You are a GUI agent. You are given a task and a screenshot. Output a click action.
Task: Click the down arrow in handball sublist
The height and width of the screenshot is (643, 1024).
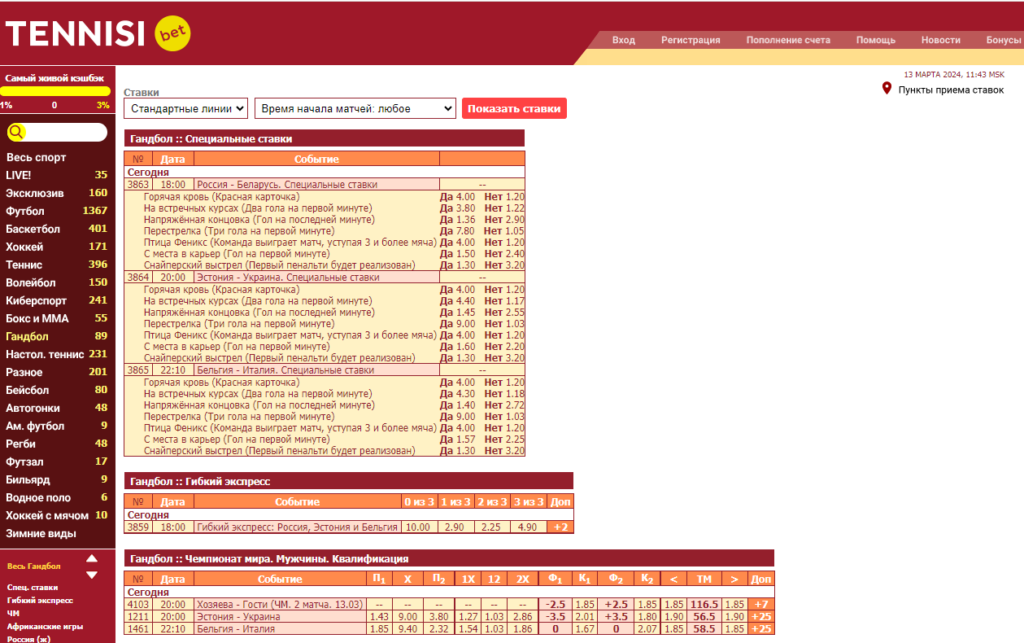91,575
